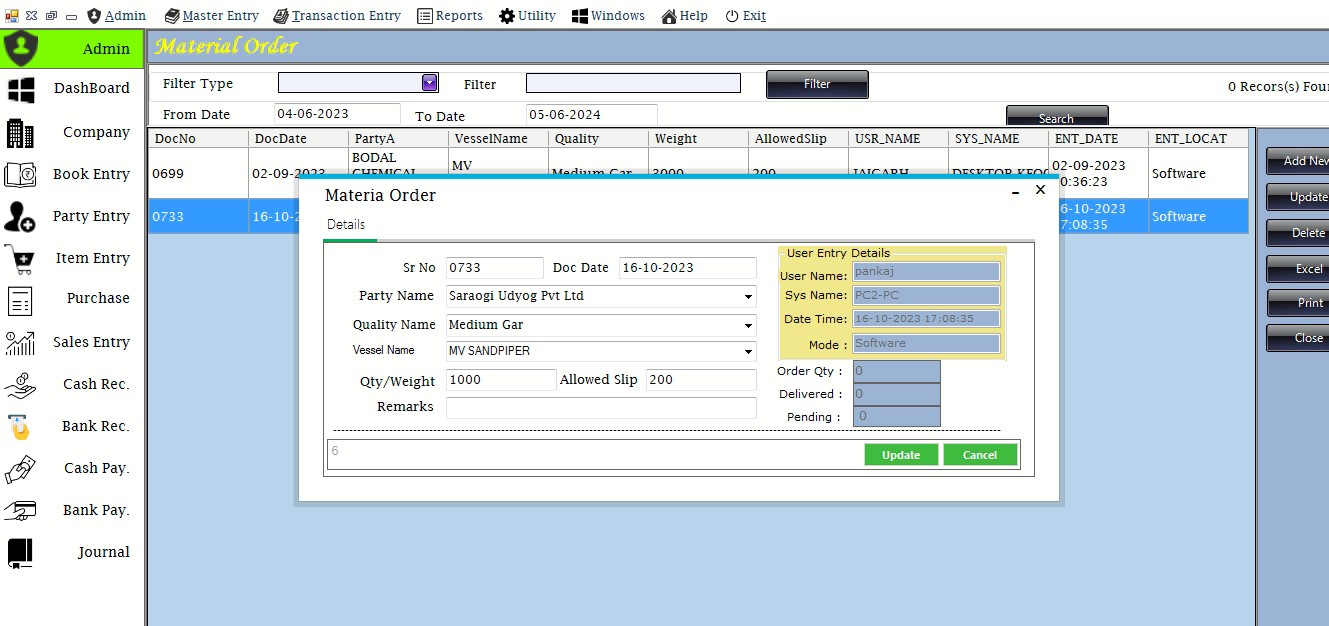Click the Dashboard windows icon in sidebar
Viewport: 1329px width, 626px height.
21,89
